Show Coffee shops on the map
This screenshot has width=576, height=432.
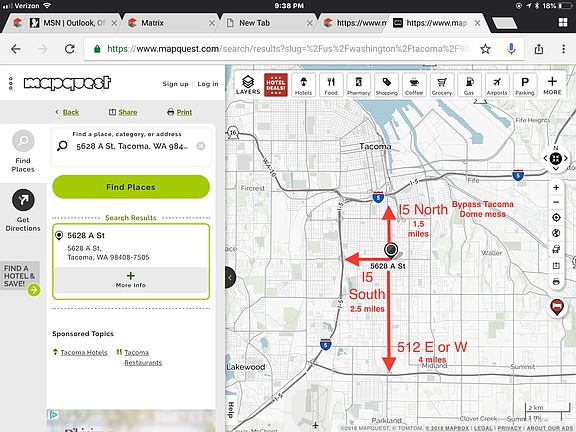coord(414,85)
